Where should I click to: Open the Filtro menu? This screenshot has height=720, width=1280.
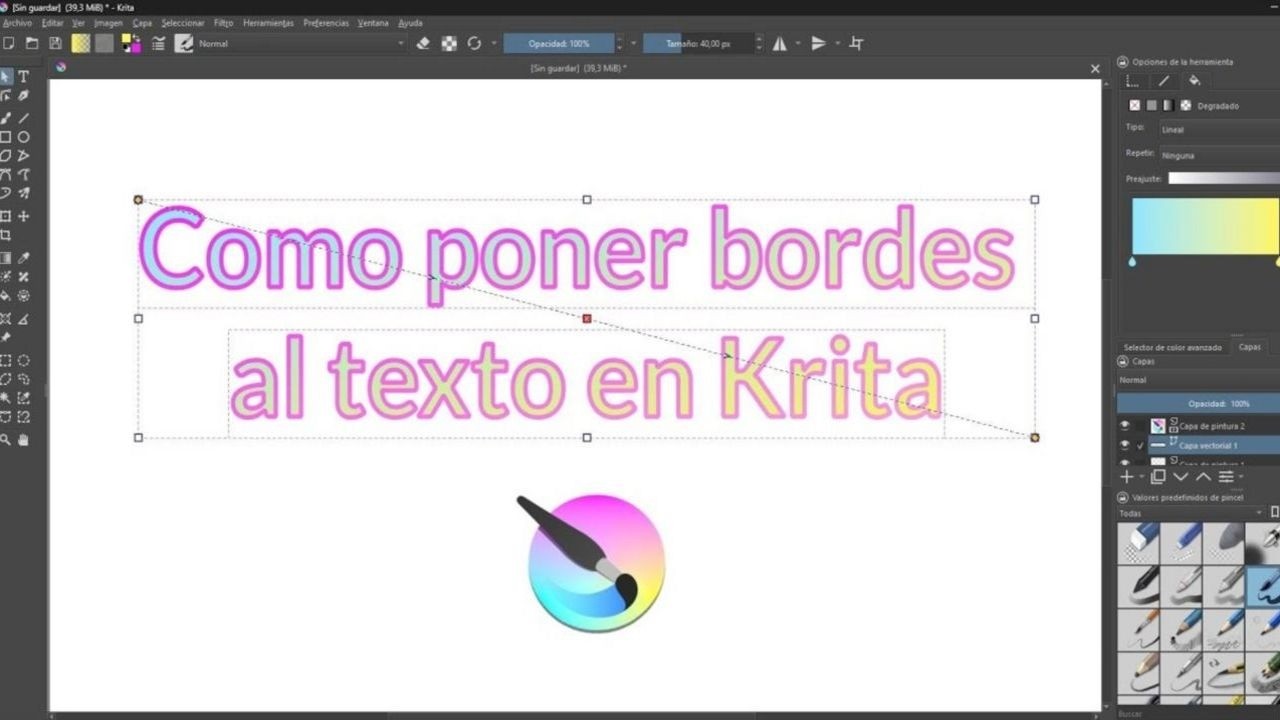click(223, 22)
